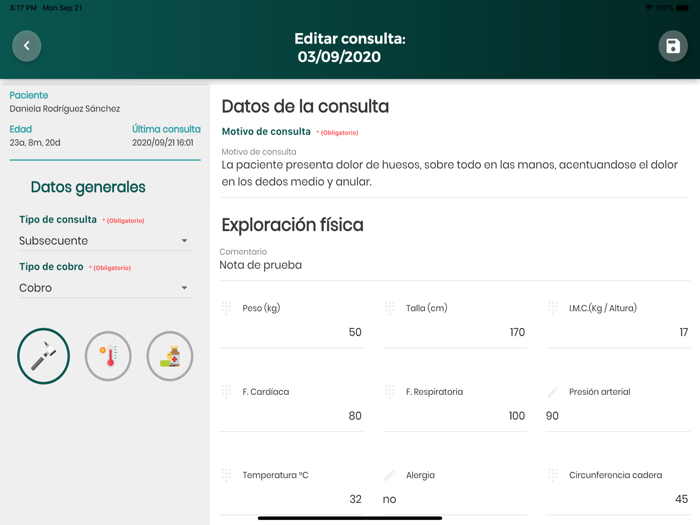Screen dimensions: 700x525
Task: Tap the Wi-Fi icon in status bar
Action: click(x=649, y=8)
